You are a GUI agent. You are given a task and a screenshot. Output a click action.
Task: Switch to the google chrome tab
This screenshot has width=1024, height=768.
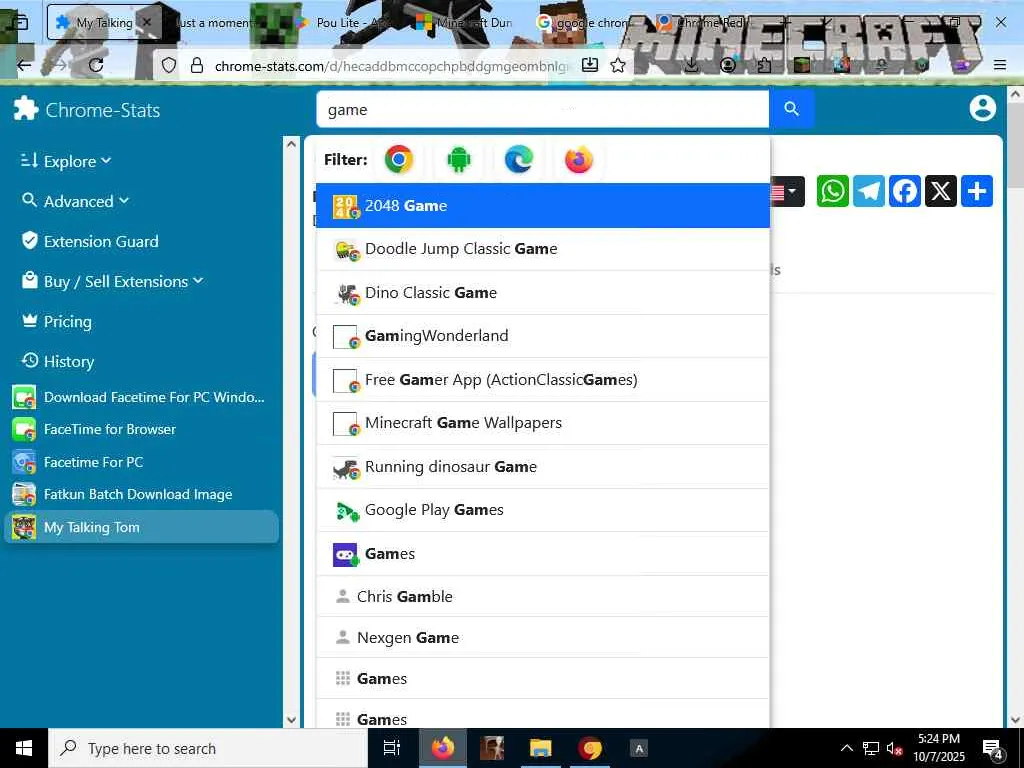pos(584,23)
